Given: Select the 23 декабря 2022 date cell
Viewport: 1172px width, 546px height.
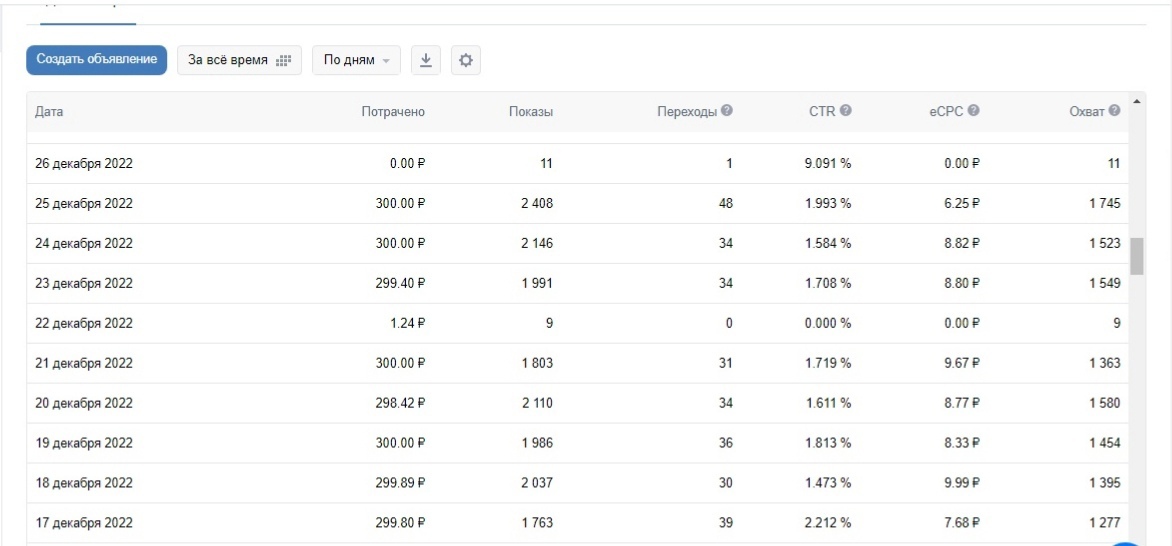Looking at the screenshot, I should [84, 283].
